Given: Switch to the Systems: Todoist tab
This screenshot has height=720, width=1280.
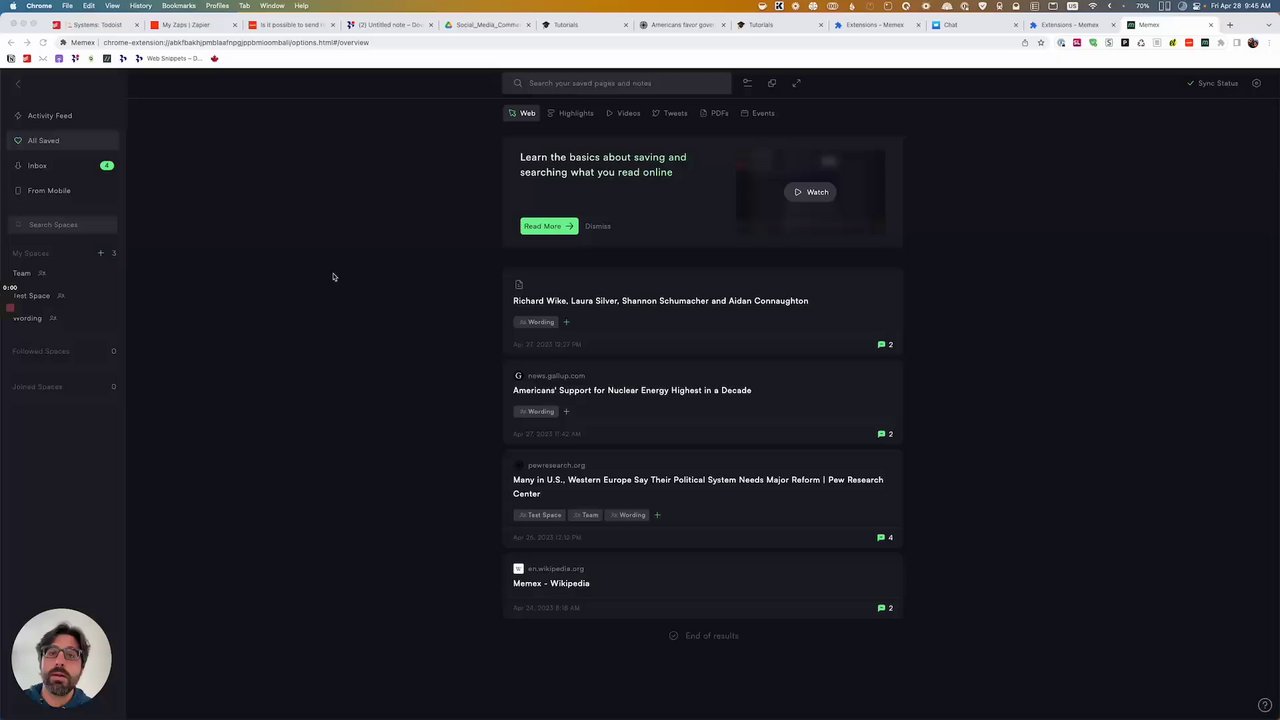Looking at the screenshot, I should point(97,25).
